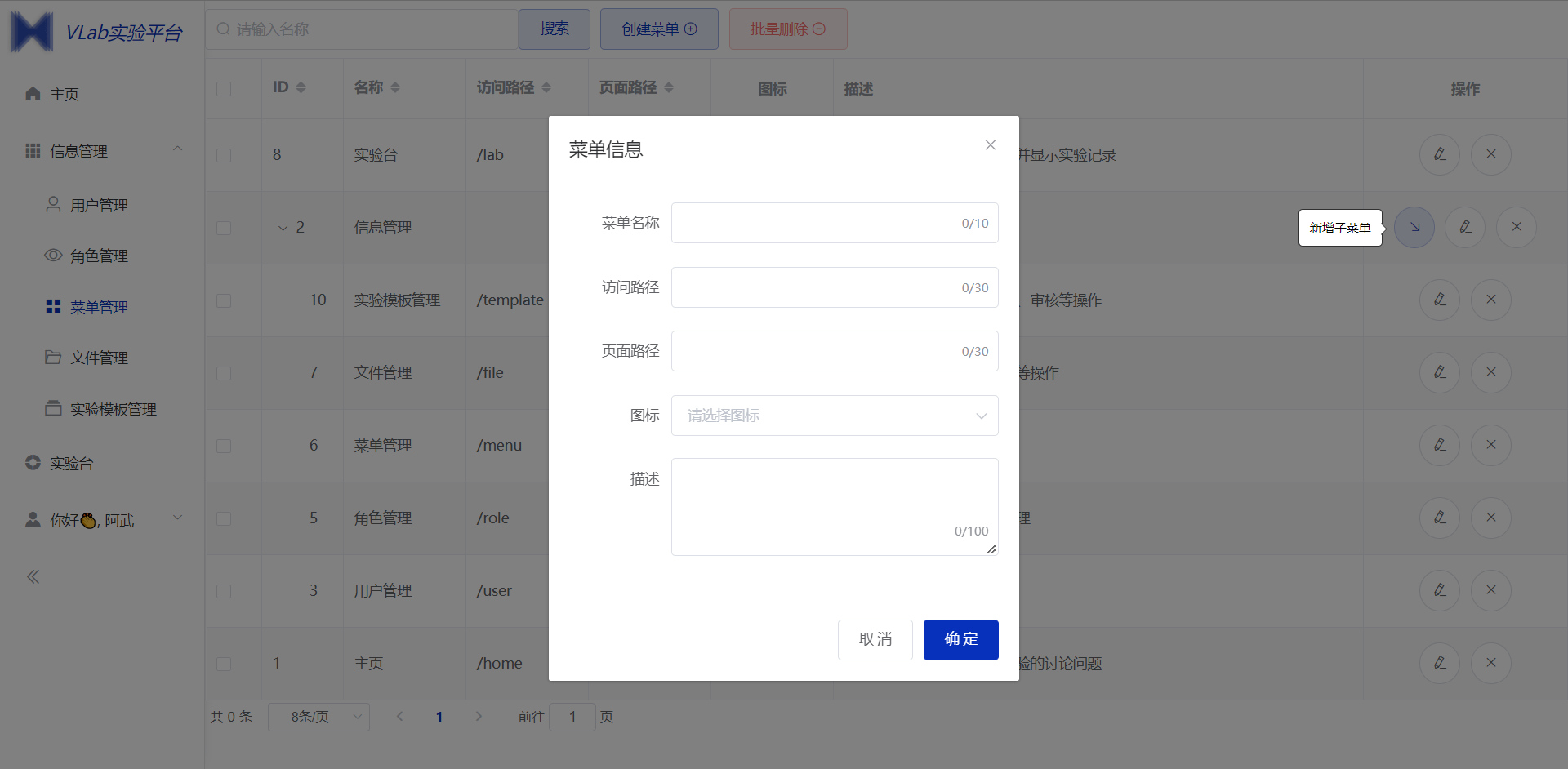The image size is (1568, 769).
Task: Toggle the select-all header checkbox
Action: coord(224,88)
